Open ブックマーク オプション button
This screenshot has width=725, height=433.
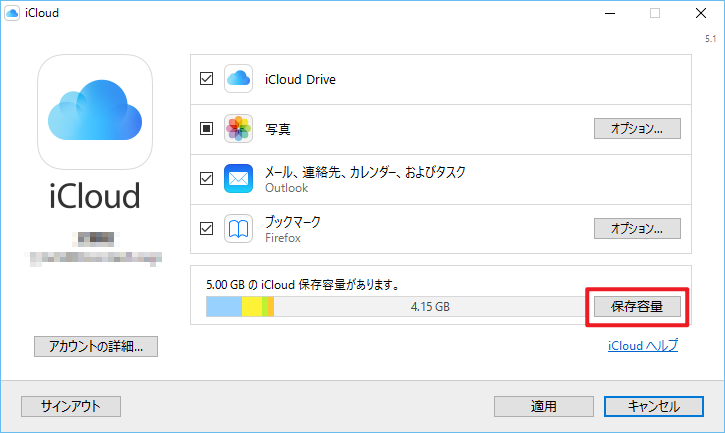pos(637,228)
